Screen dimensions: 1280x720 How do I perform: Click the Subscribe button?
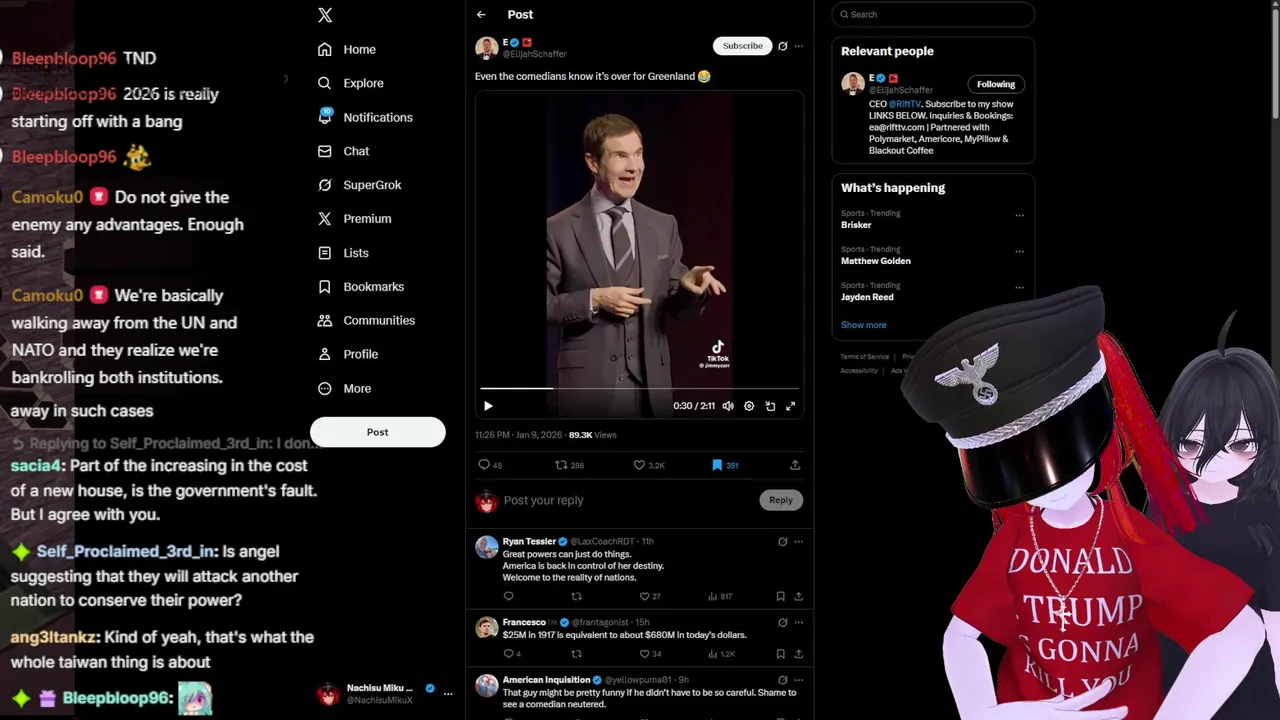tap(742, 46)
